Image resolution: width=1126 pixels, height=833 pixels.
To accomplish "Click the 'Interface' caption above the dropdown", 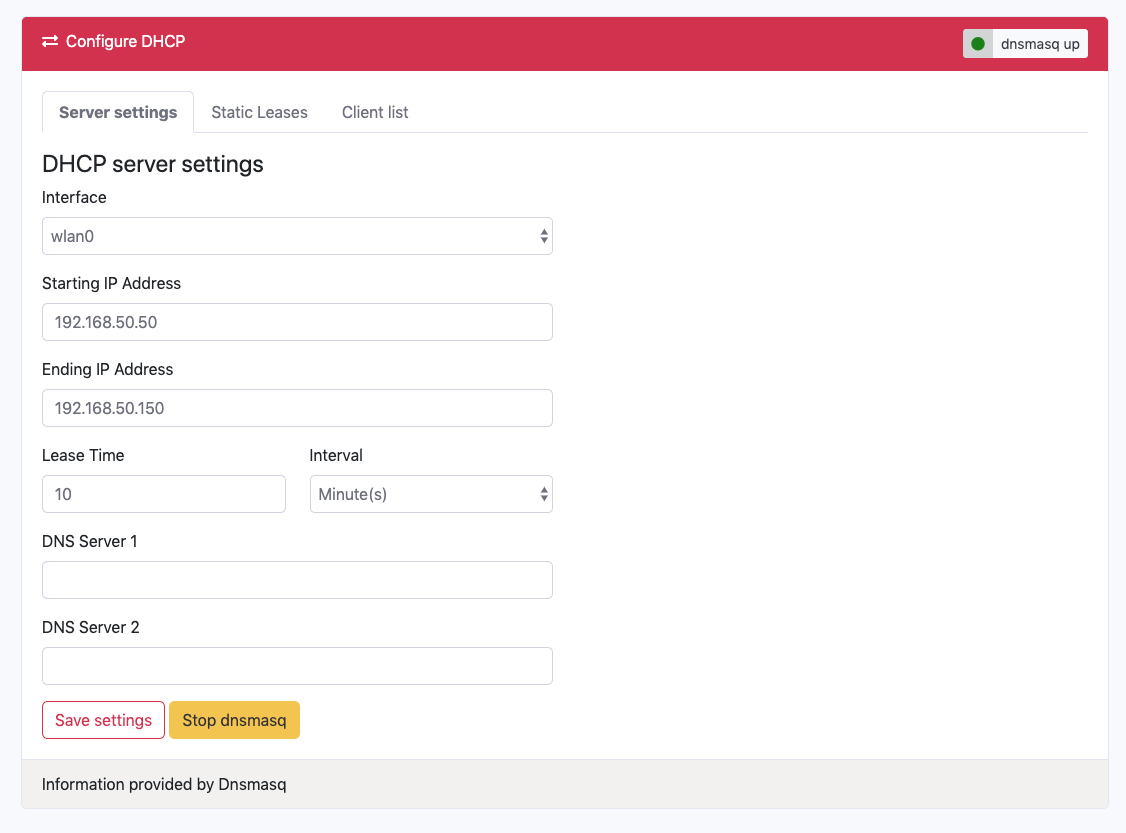I will pos(74,197).
